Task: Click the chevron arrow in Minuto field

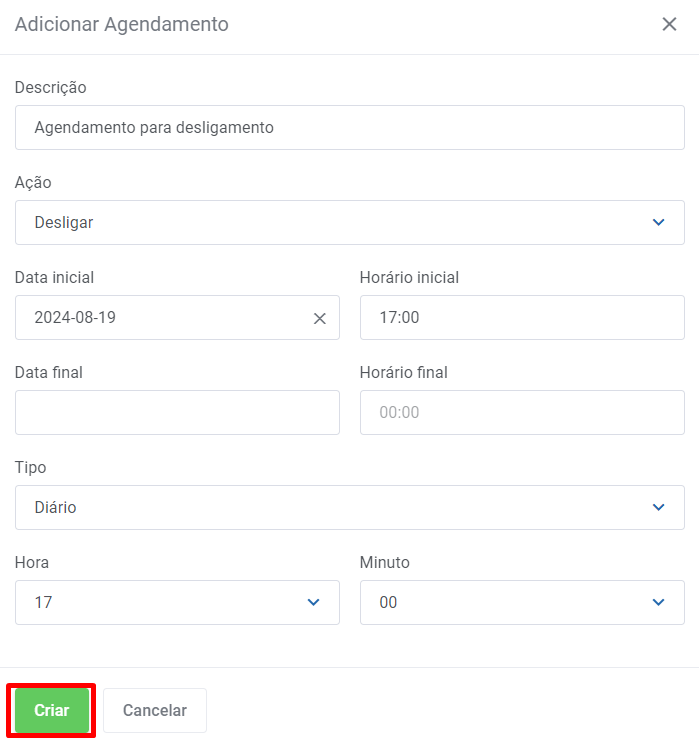Action: click(x=658, y=602)
